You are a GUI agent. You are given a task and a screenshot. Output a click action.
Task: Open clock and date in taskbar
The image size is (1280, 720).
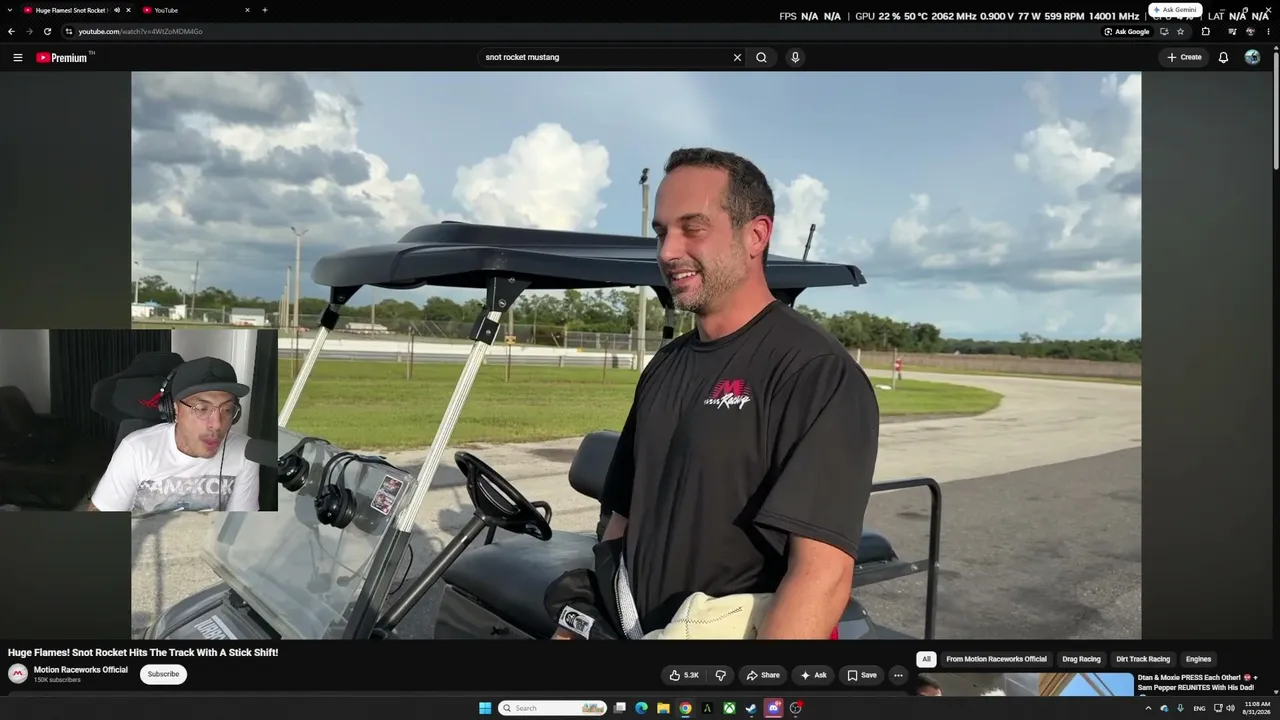pos(1257,708)
